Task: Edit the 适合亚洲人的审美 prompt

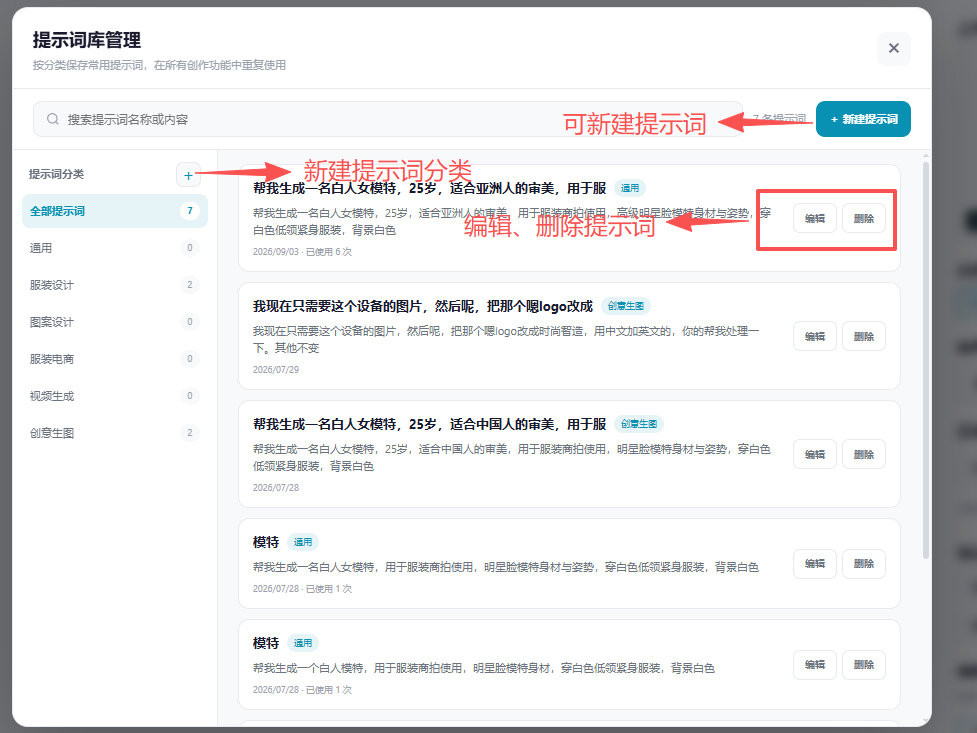Action: [x=814, y=218]
